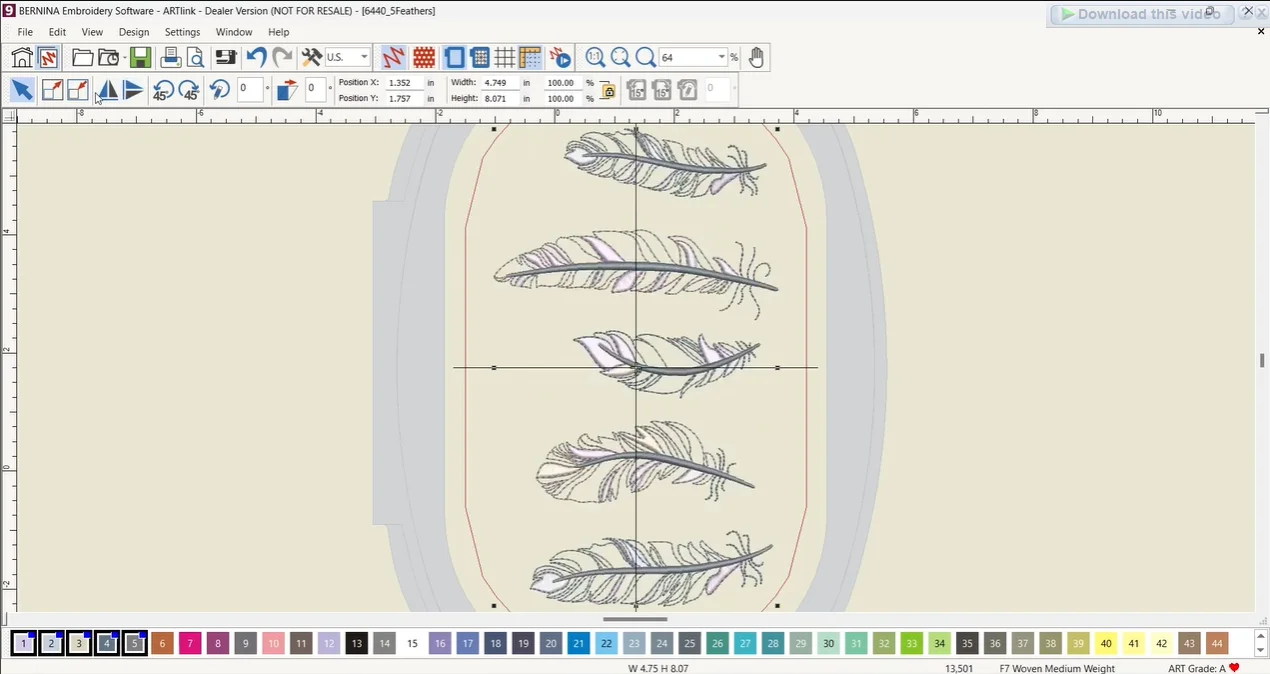Undo the last action
This screenshot has width=1270, height=674.
pyautogui.click(x=256, y=57)
